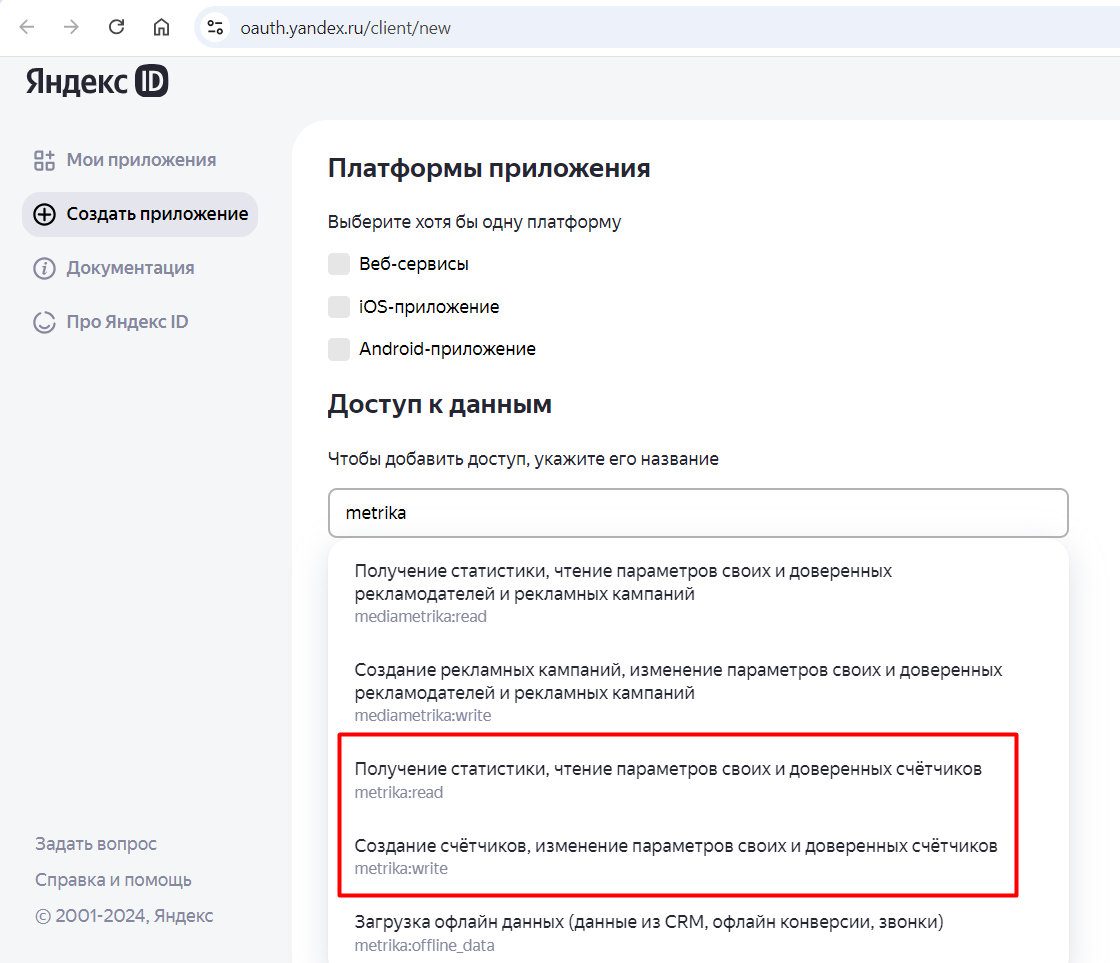Screen dimensions: 1120x963
Task: Select the metrika:read permission option
Action: click(x=698, y=779)
